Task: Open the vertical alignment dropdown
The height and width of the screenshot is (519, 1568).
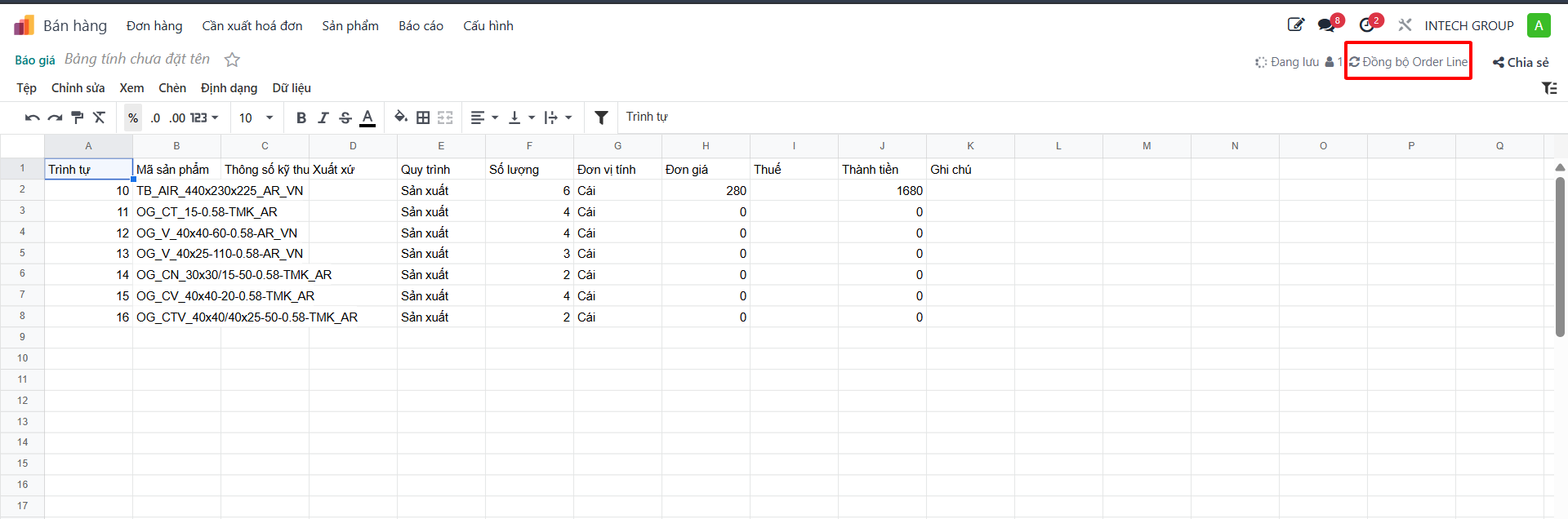Action: (x=522, y=118)
